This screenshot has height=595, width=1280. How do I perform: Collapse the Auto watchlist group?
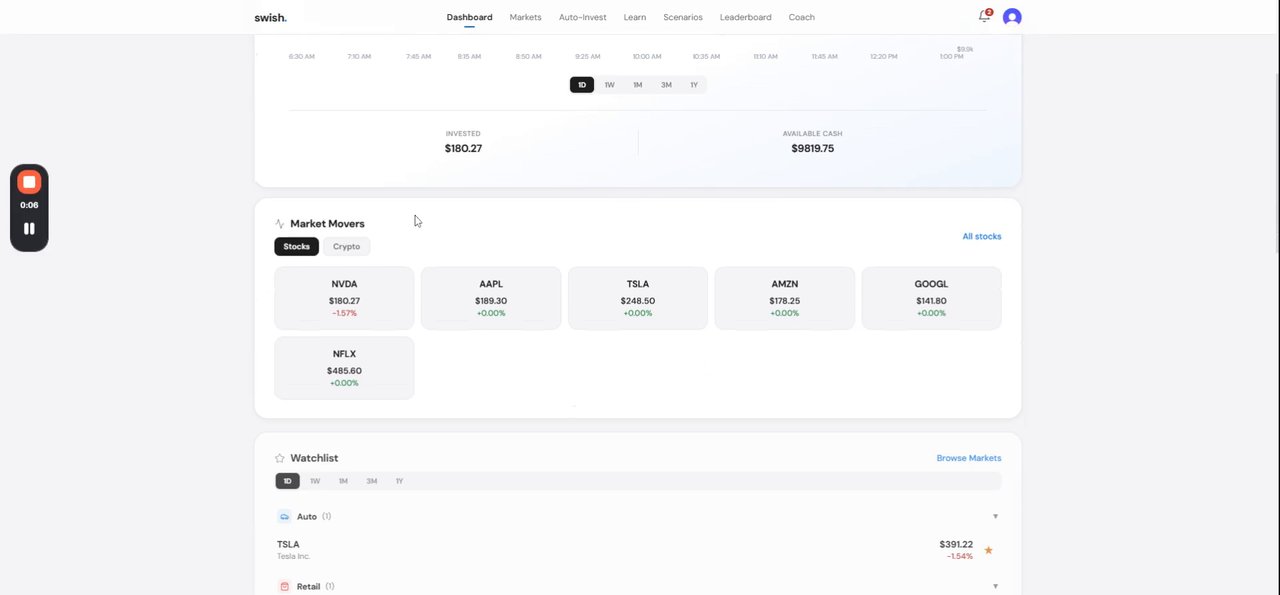pos(995,517)
